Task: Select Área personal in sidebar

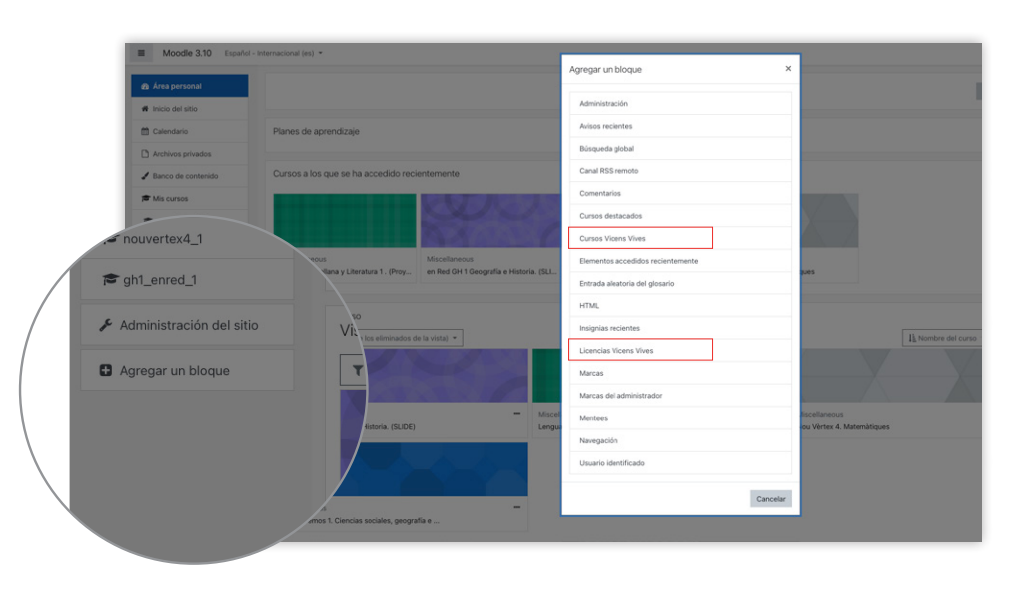Action: pos(190,86)
